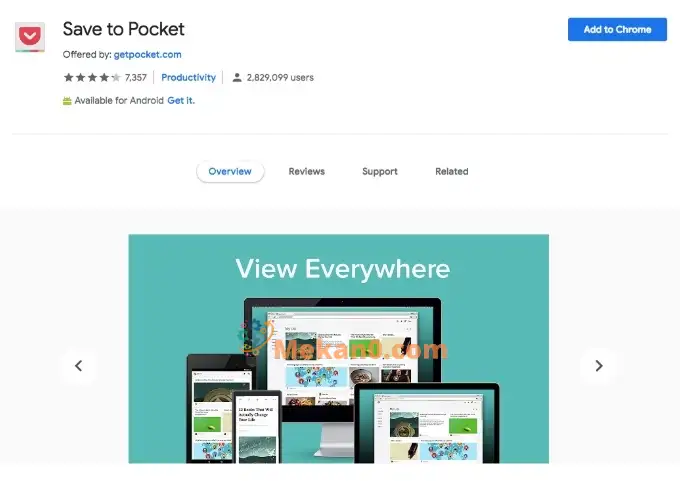Click the Save to Pocket title
Screen dimensions: 680x481
[124, 29]
